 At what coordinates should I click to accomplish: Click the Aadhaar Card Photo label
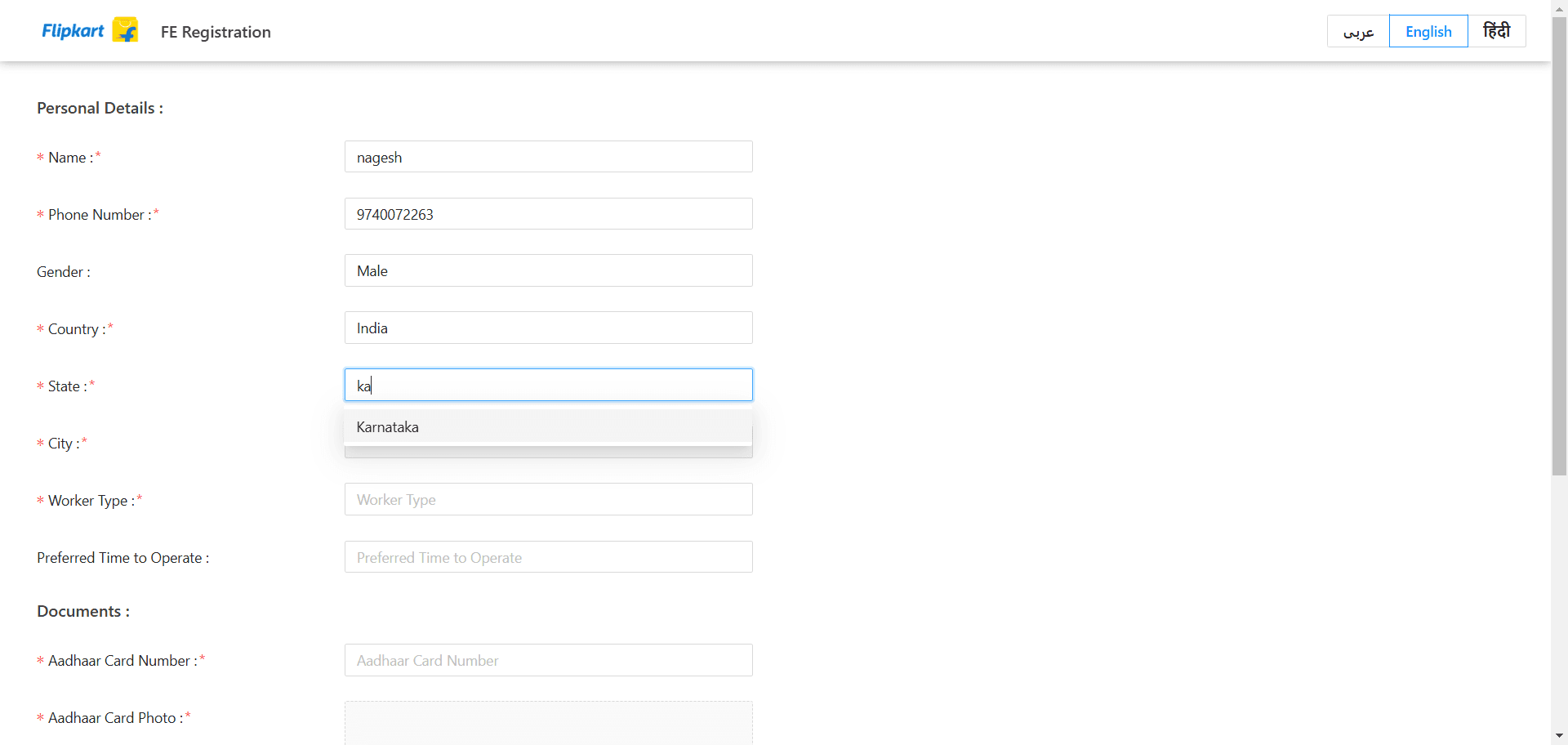click(x=114, y=717)
